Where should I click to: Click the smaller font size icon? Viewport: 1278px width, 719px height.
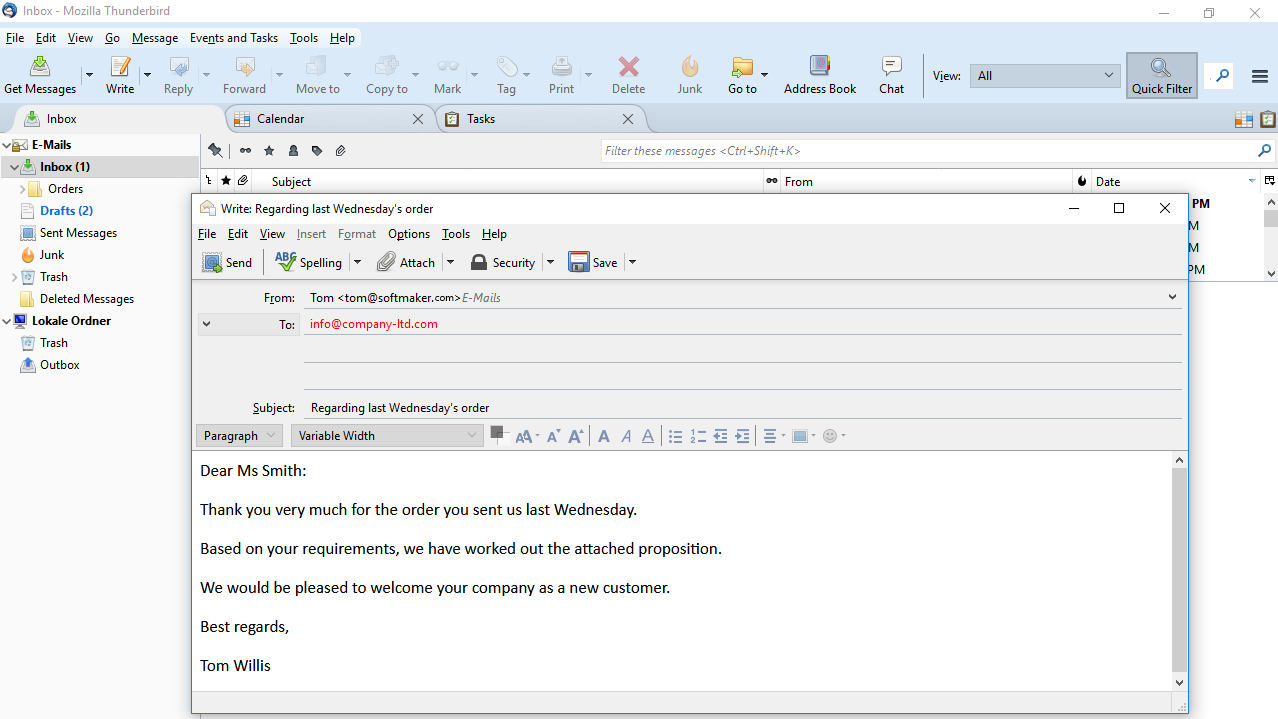pyautogui.click(x=553, y=436)
